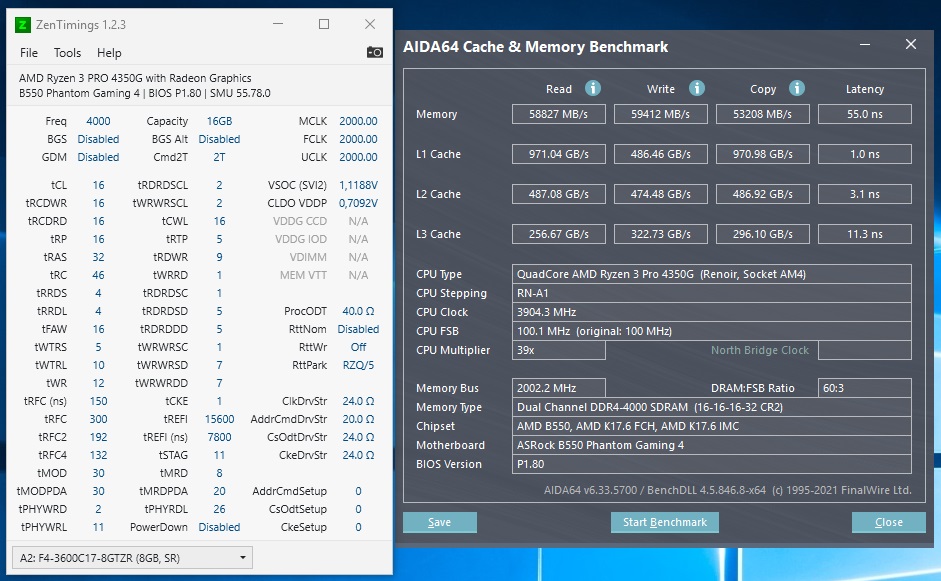Minimize the ZenTimings window
The width and height of the screenshot is (941, 581).
point(278,24)
